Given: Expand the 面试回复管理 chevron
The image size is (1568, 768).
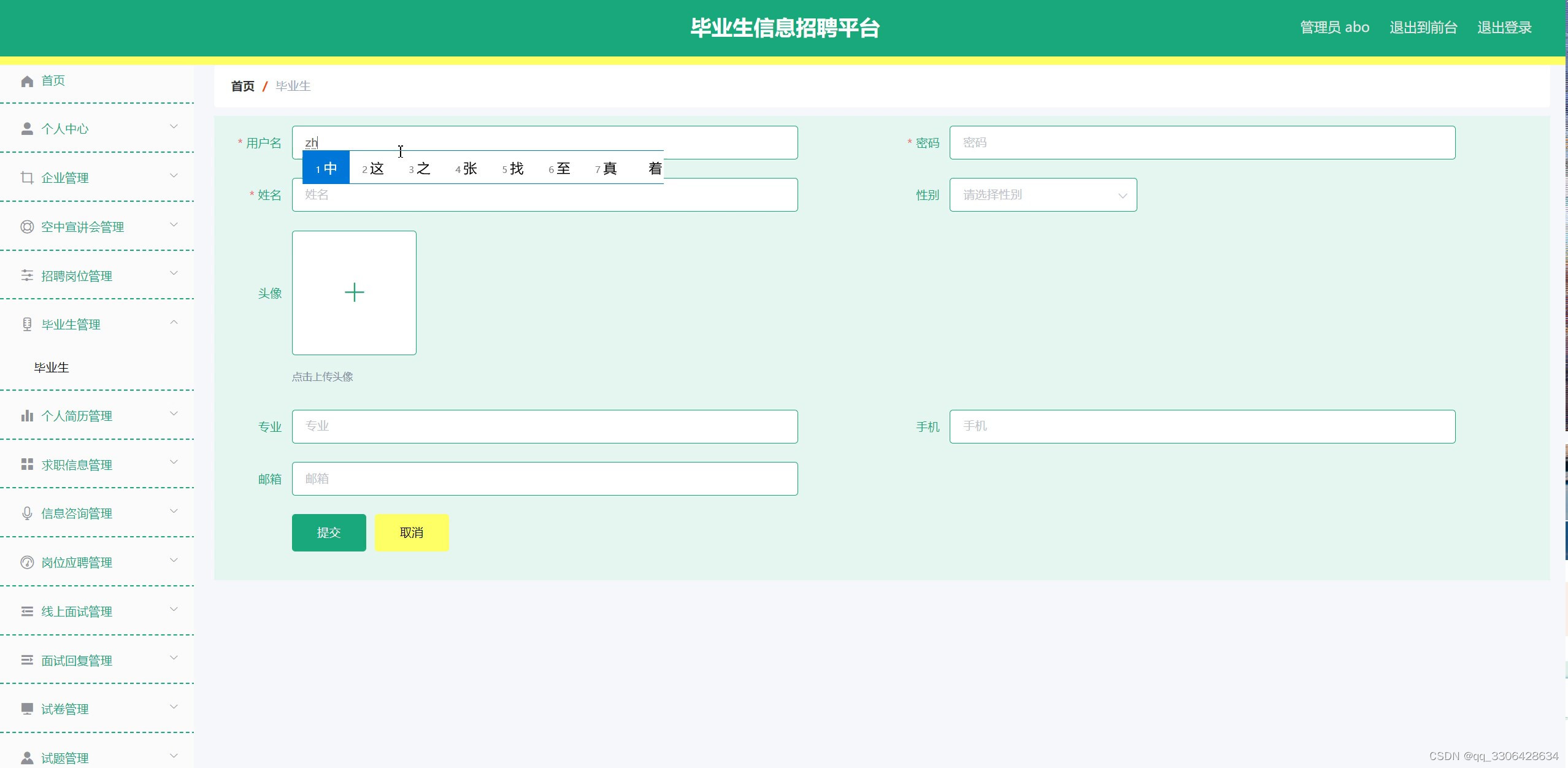Looking at the screenshot, I should tap(174, 658).
